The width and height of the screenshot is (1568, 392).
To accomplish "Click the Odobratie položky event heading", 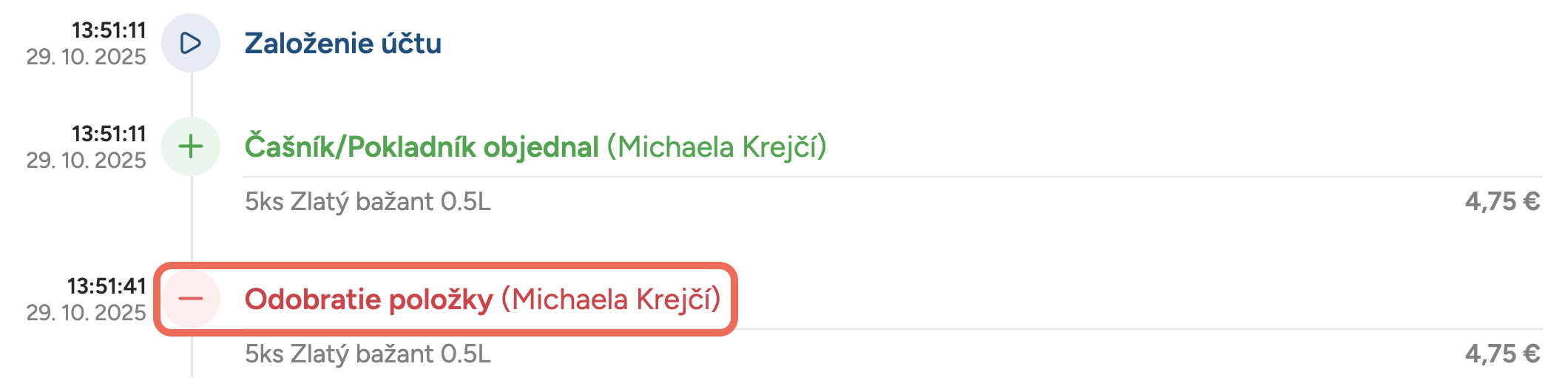I will (368, 300).
